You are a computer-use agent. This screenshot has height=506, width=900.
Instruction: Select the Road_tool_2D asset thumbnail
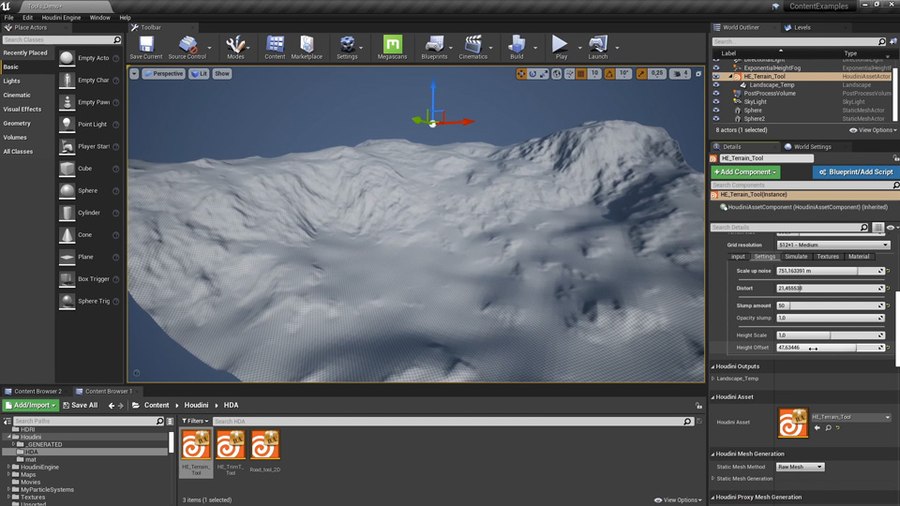[265, 445]
